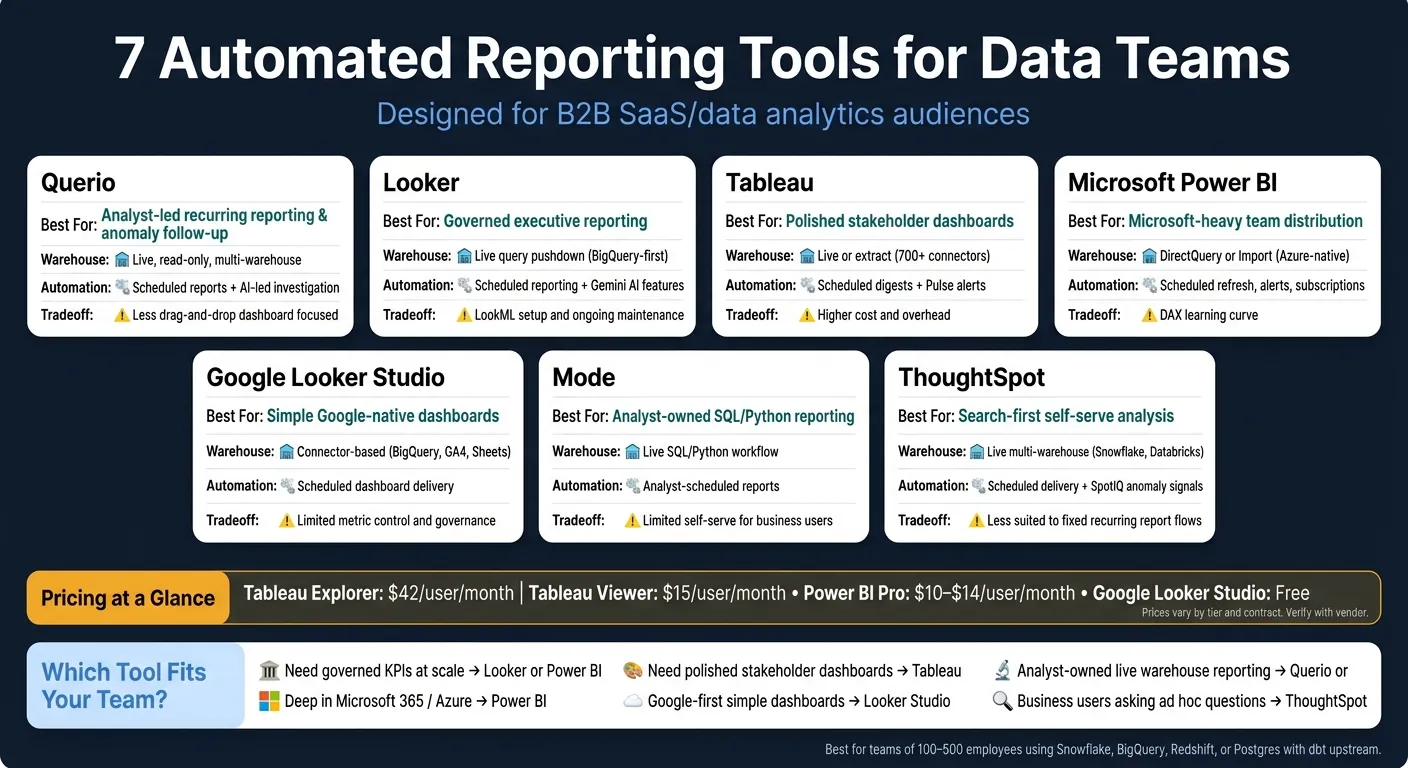Screen dimensions: 1408x768
Task: Select the Which Tool Fits Your Team heading
Action: point(124,685)
